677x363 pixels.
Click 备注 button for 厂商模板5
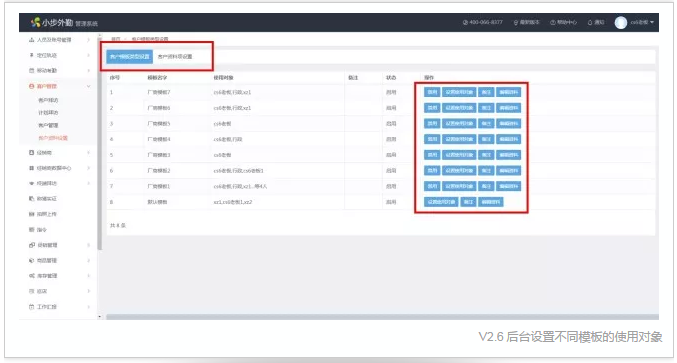pyautogui.click(x=486, y=123)
